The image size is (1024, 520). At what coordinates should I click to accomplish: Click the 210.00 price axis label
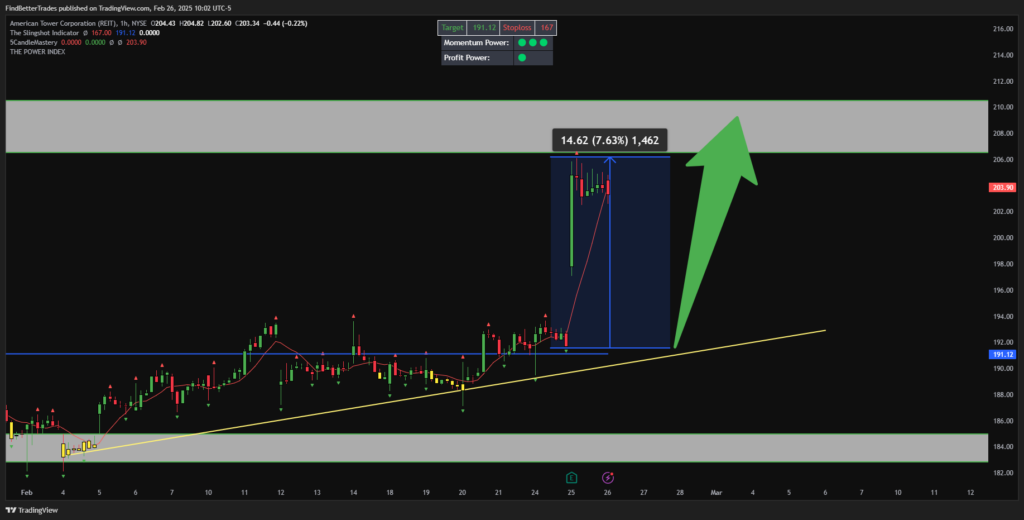1002,107
